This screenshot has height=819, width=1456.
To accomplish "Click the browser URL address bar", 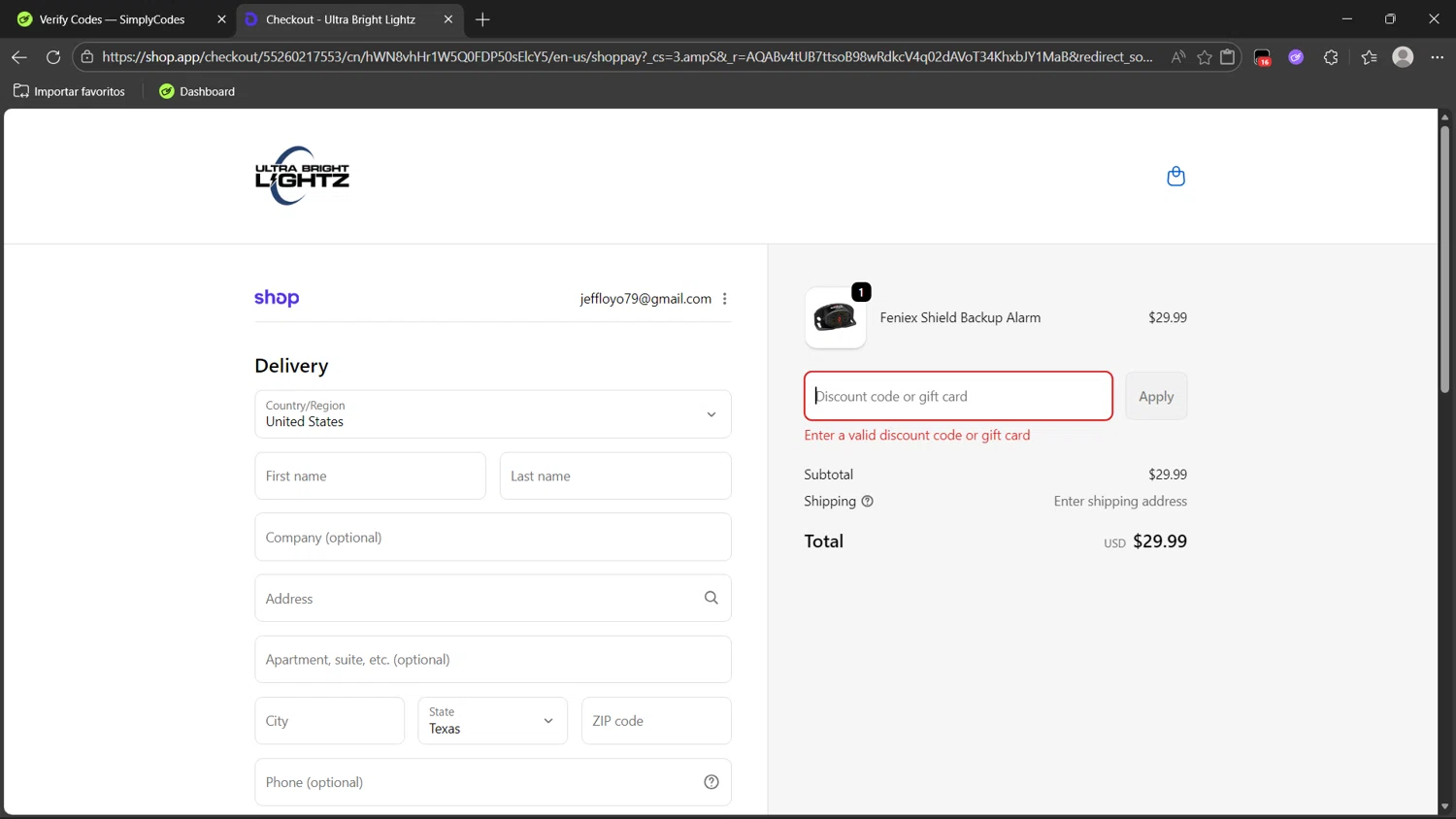I will pyautogui.click(x=626, y=57).
